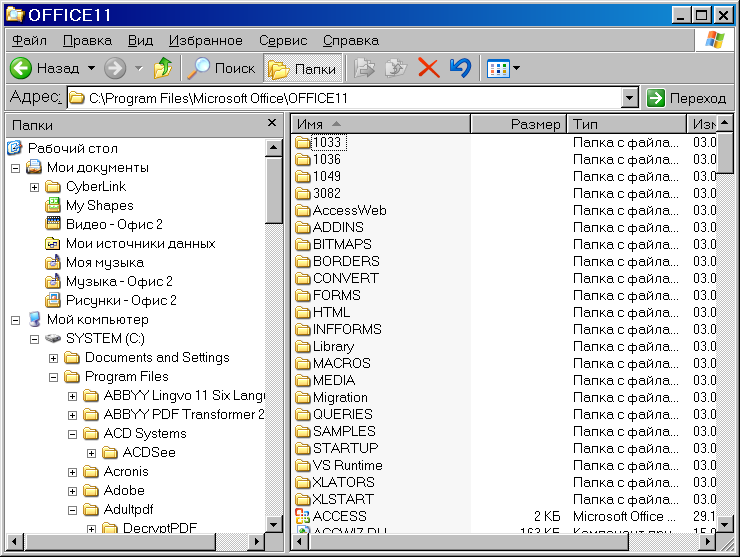Open the Файл menu

[29, 41]
